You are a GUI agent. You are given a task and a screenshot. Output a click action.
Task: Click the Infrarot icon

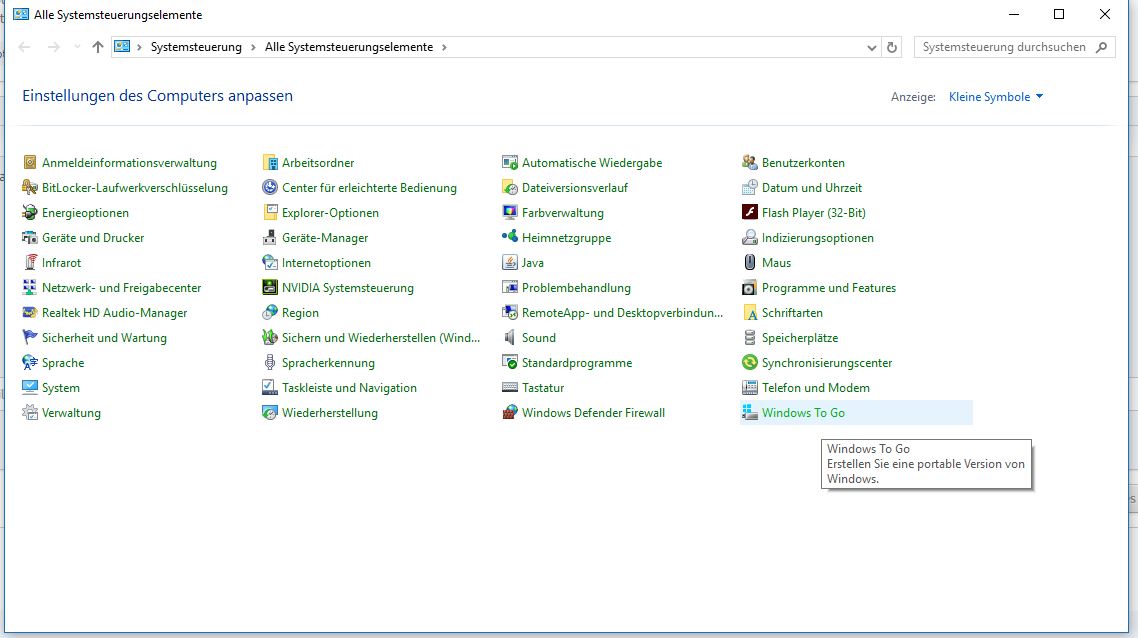pyautogui.click(x=30, y=263)
